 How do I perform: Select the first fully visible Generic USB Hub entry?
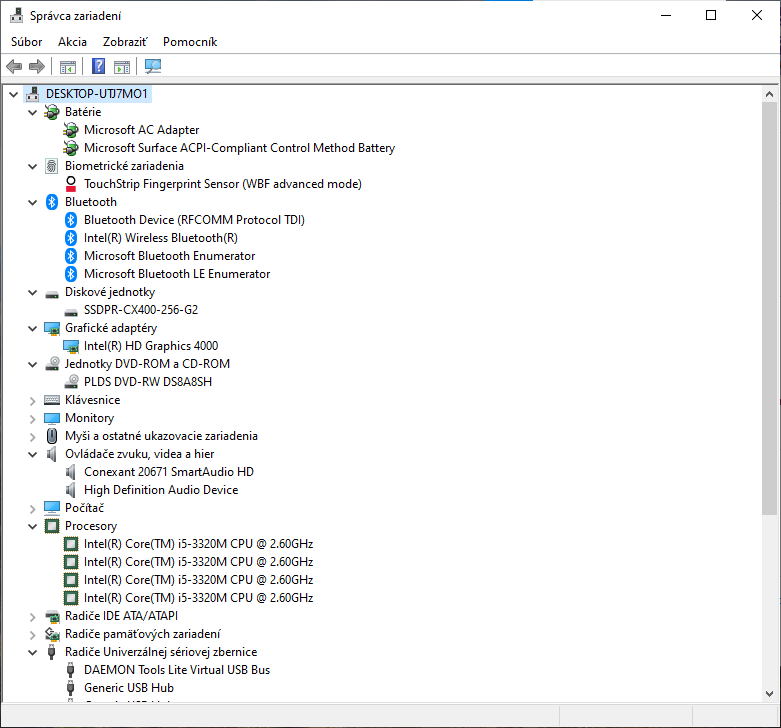[129, 688]
